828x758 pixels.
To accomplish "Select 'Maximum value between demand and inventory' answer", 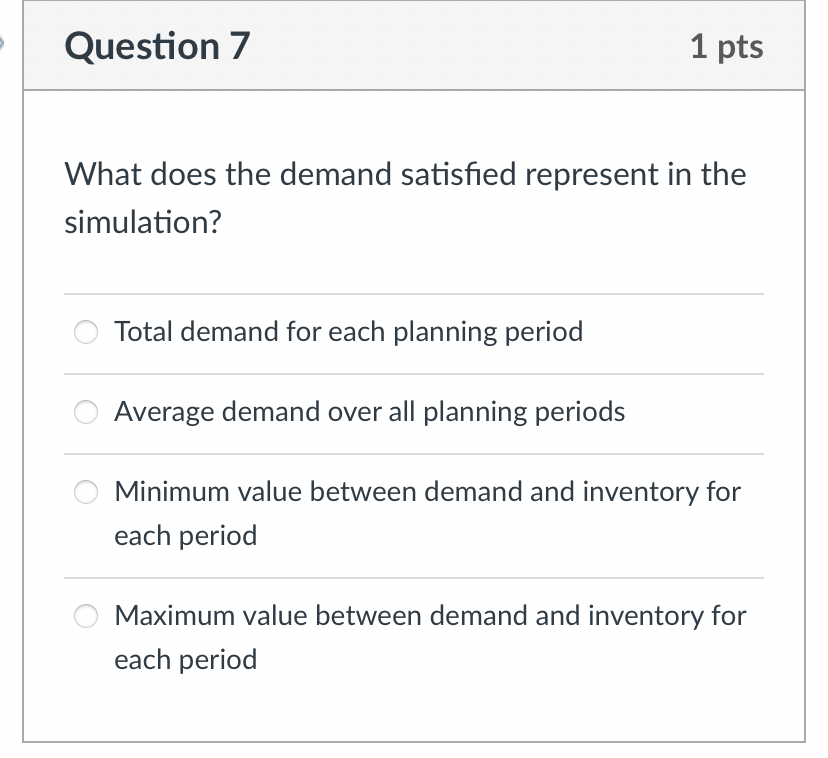I will (x=430, y=616).
